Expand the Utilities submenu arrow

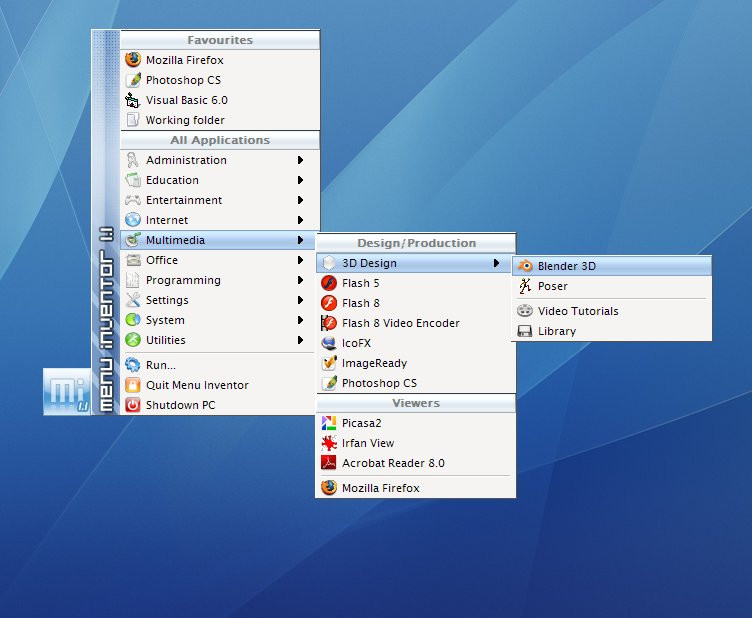point(300,340)
